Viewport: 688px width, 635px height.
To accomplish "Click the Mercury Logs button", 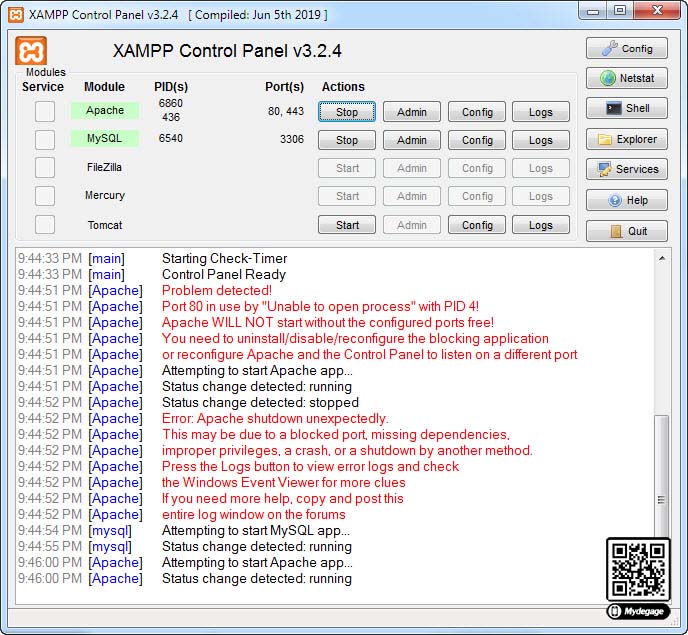I will [x=541, y=196].
